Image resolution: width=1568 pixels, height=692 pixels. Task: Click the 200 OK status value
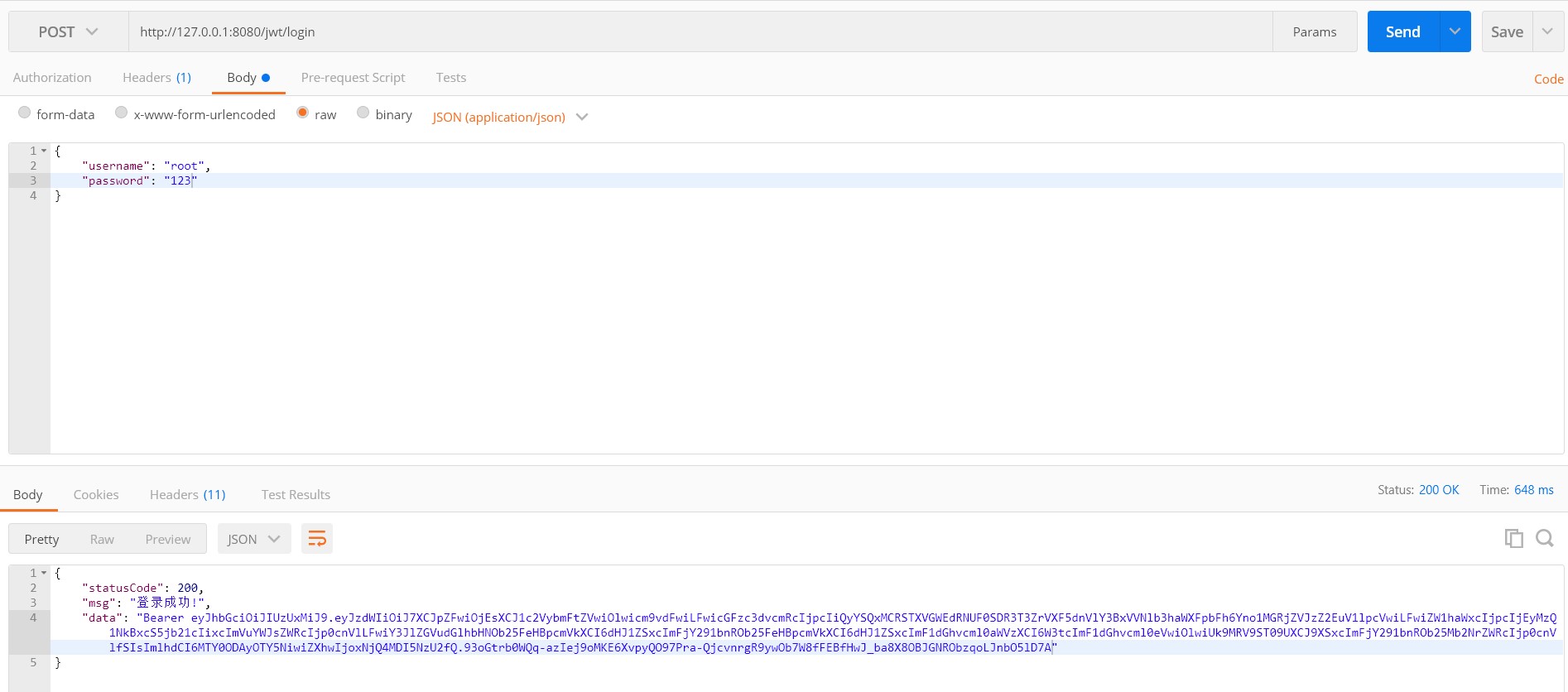pos(1439,490)
